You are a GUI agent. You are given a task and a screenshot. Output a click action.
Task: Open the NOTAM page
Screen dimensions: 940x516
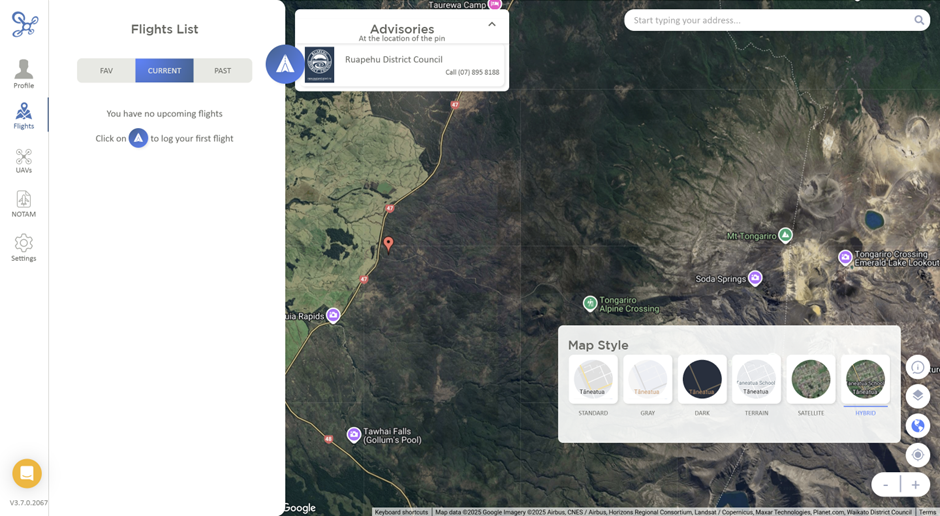(x=24, y=204)
